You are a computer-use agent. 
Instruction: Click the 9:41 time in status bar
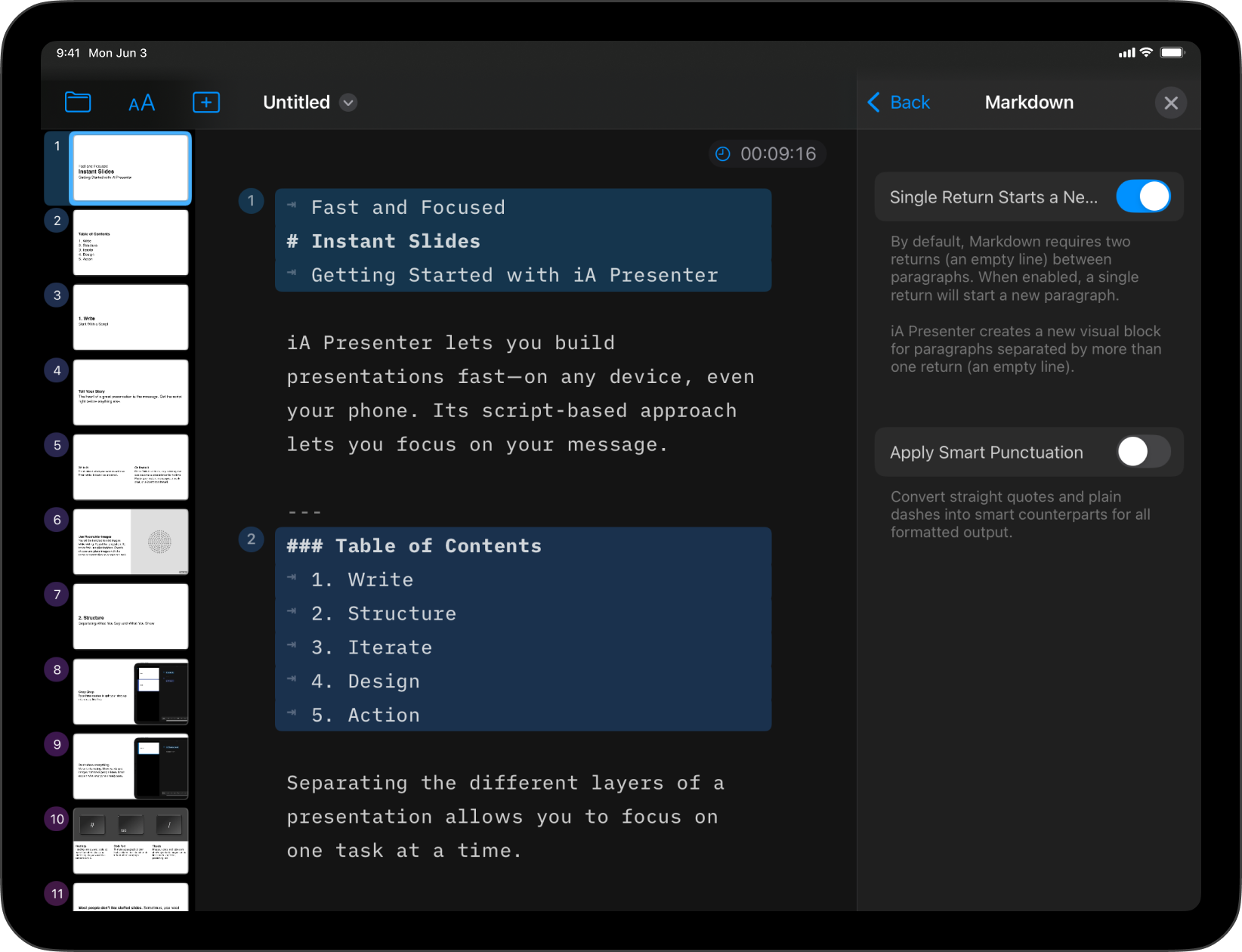68,53
